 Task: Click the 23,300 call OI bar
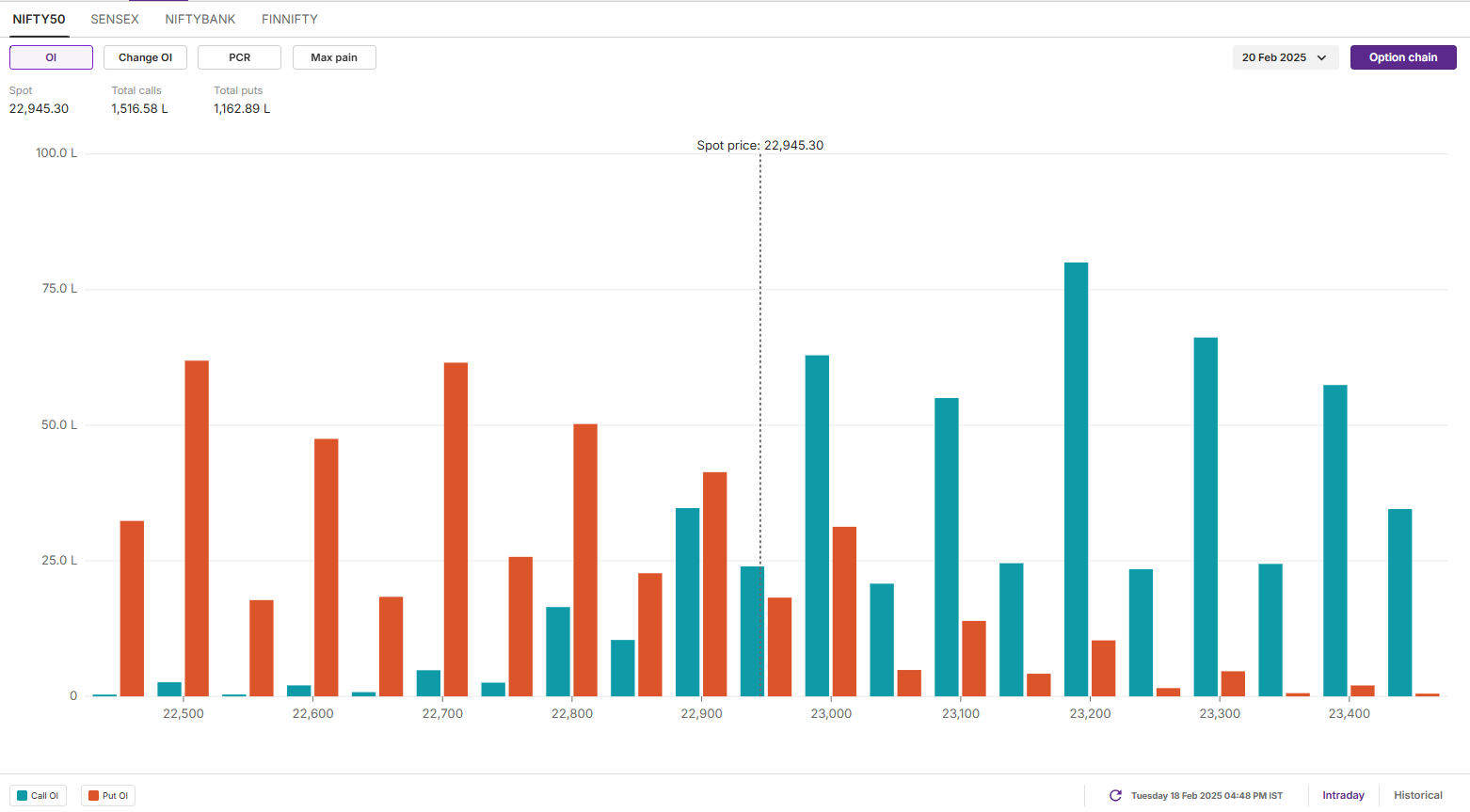click(x=1206, y=517)
